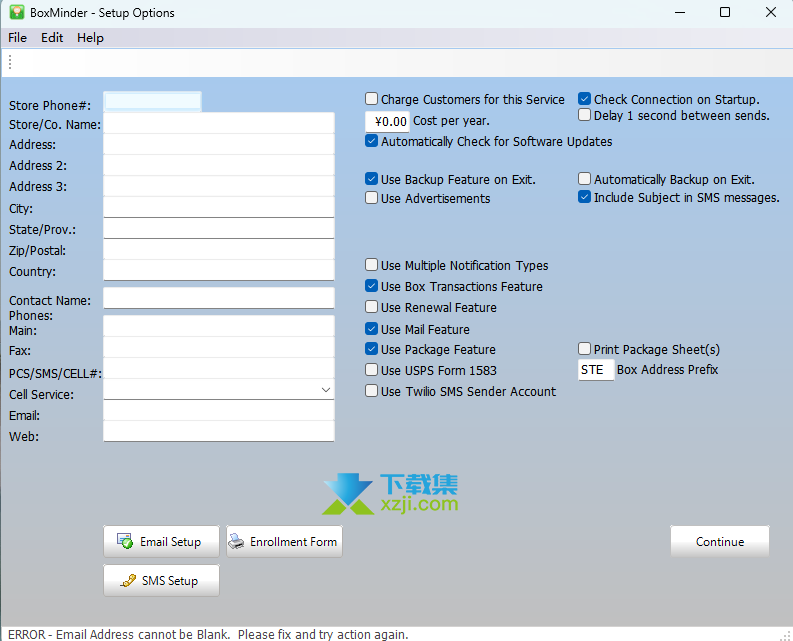Click the Store Phone# field
Screen dimensions: 793x641
click(x=152, y=102)
